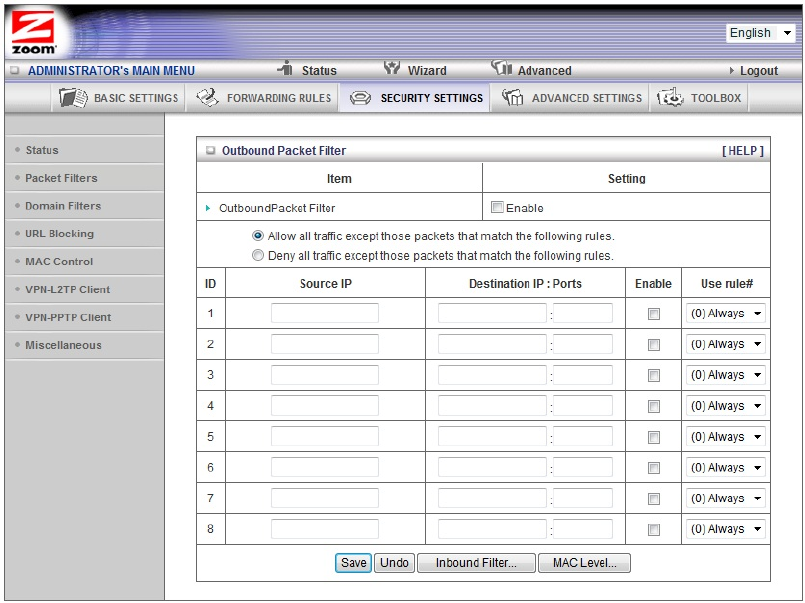Screen dimensions: 805x603
Task: Click the Save button
Action: tap(353, 562)
